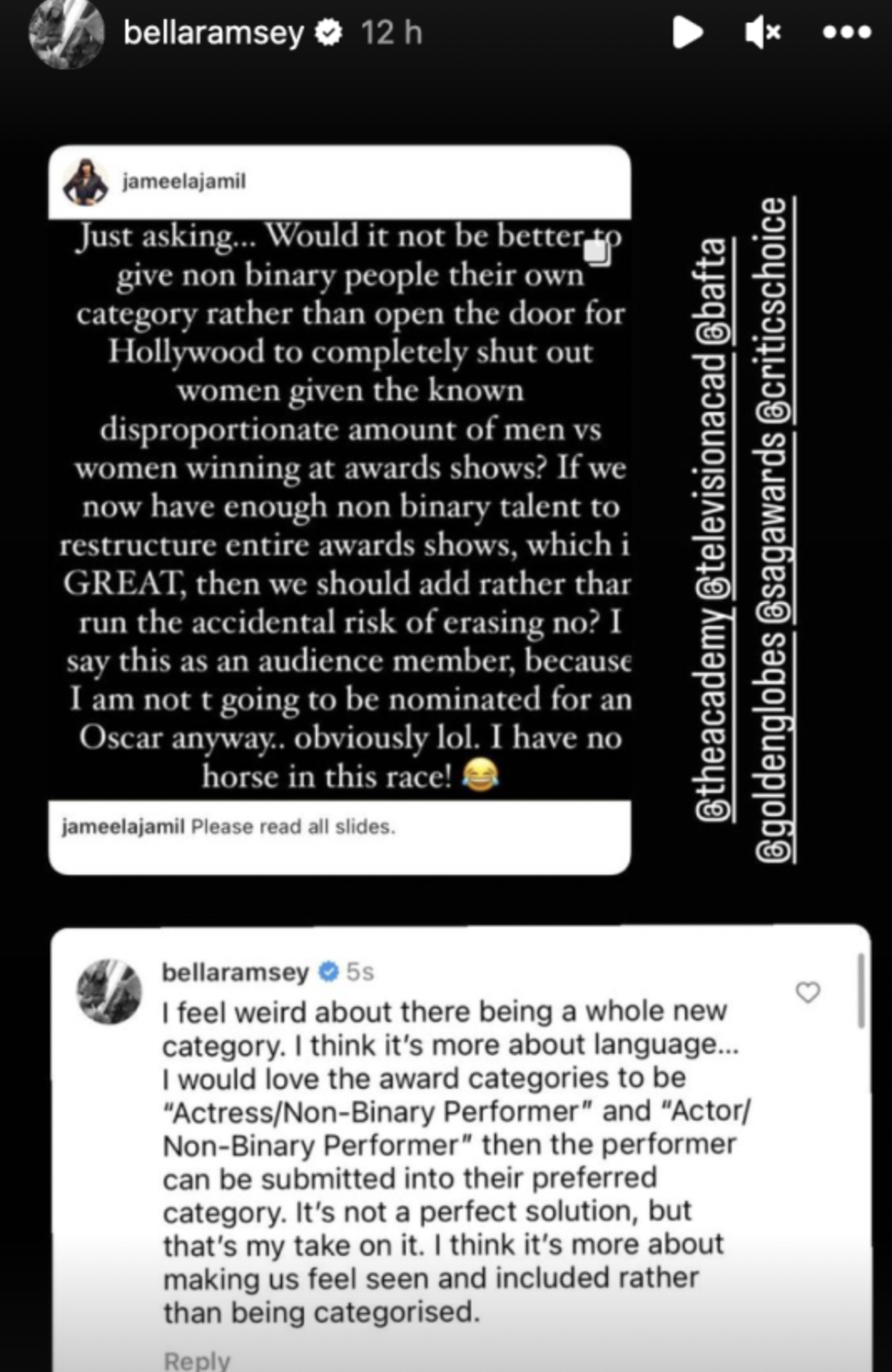Click the play icon to resume the story

pyautogui.click(x=687, y=33)
